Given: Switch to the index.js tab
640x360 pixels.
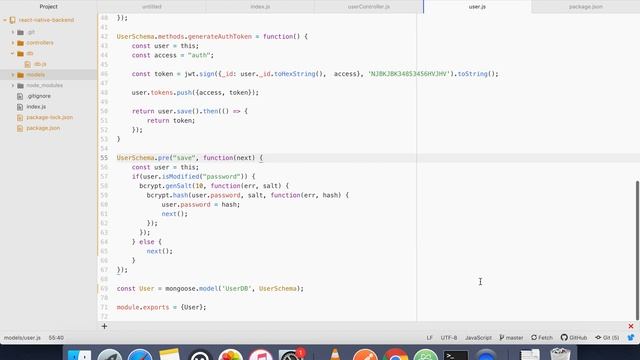Looking at the screenshot, I should 260,7.
